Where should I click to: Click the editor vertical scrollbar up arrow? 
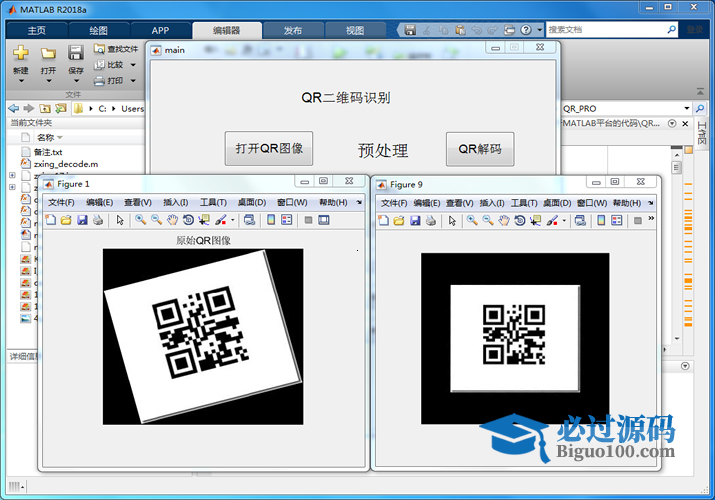coord(677,155)
